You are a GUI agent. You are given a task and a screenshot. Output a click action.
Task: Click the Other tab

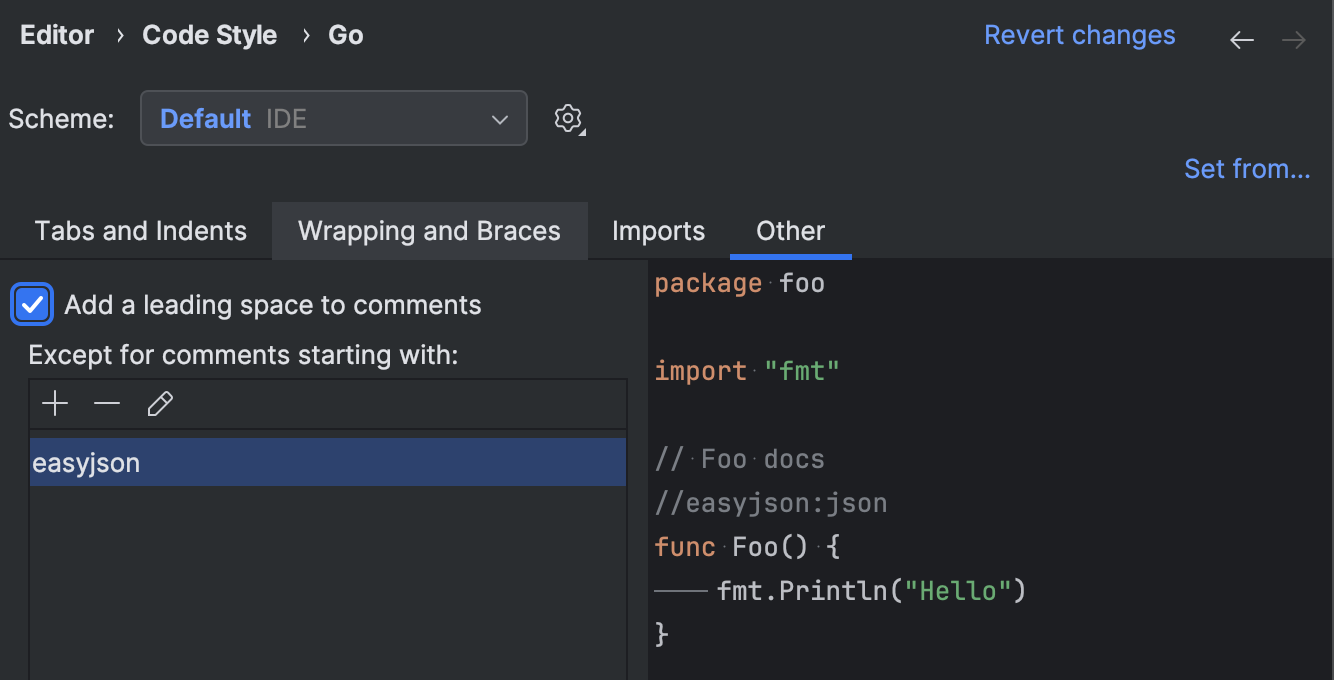pyautogui.click(x=790, y=231)
